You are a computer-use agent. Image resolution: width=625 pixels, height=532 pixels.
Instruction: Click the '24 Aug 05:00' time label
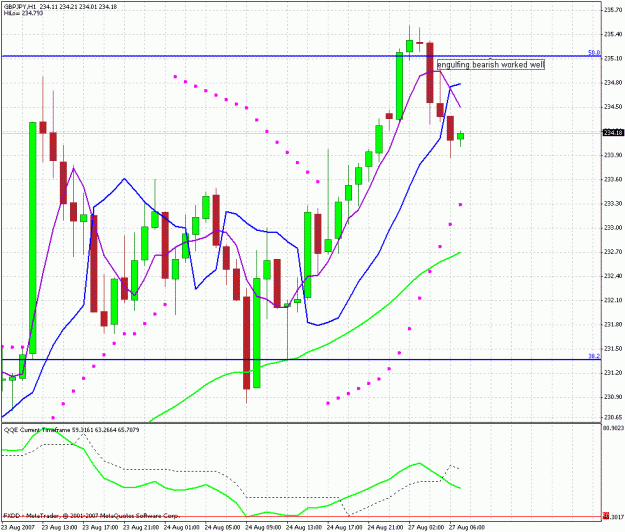click(x=222, y=528)
